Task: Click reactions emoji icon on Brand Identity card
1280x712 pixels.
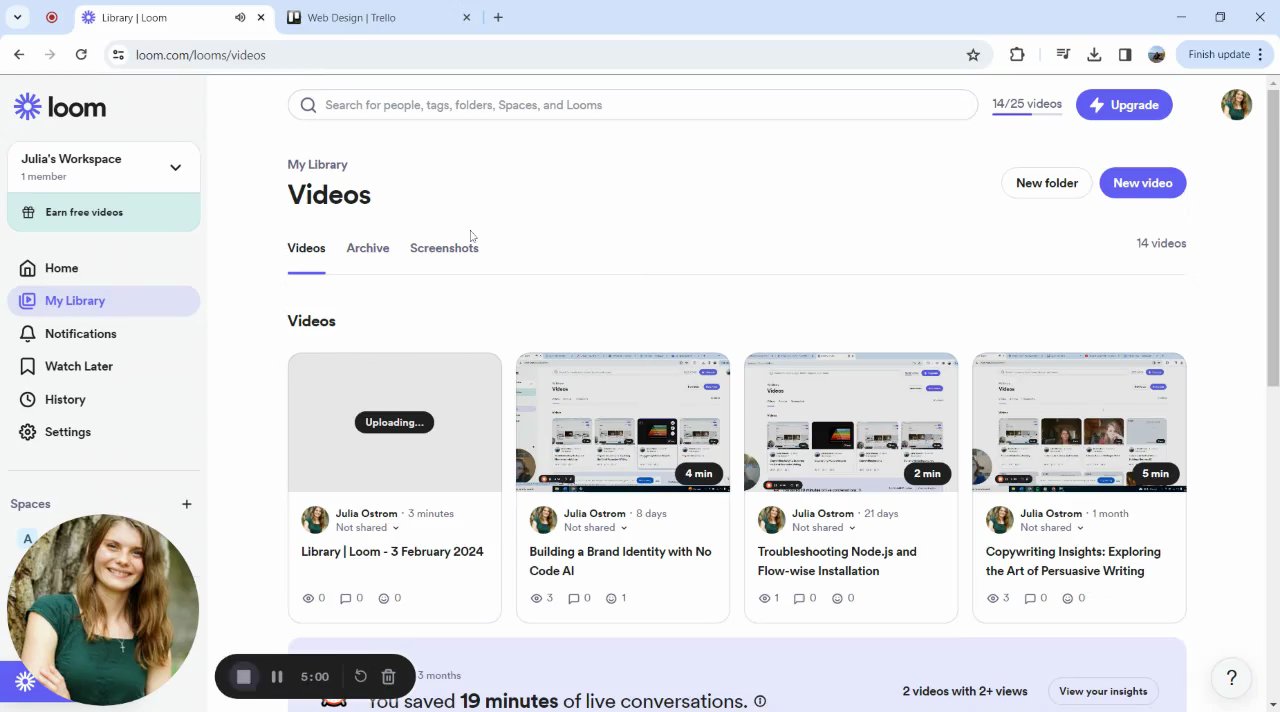Action: click(611, 598)
